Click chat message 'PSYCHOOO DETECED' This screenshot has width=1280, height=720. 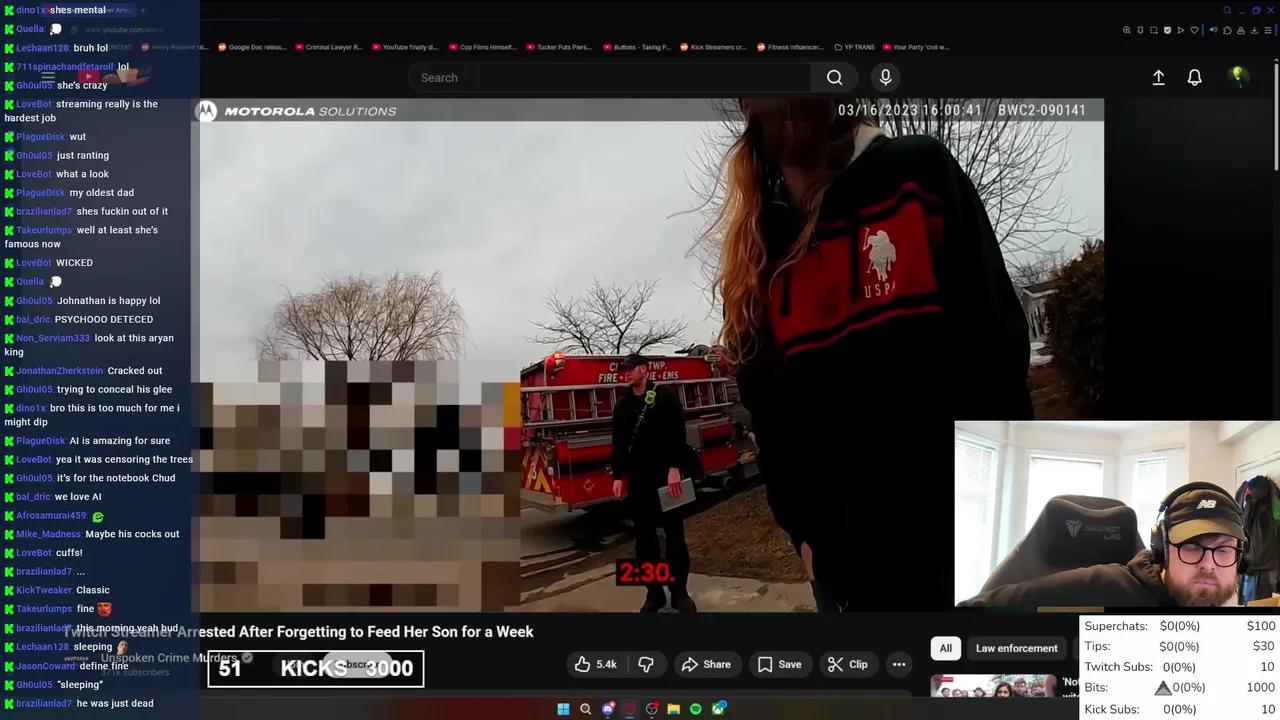104,319
